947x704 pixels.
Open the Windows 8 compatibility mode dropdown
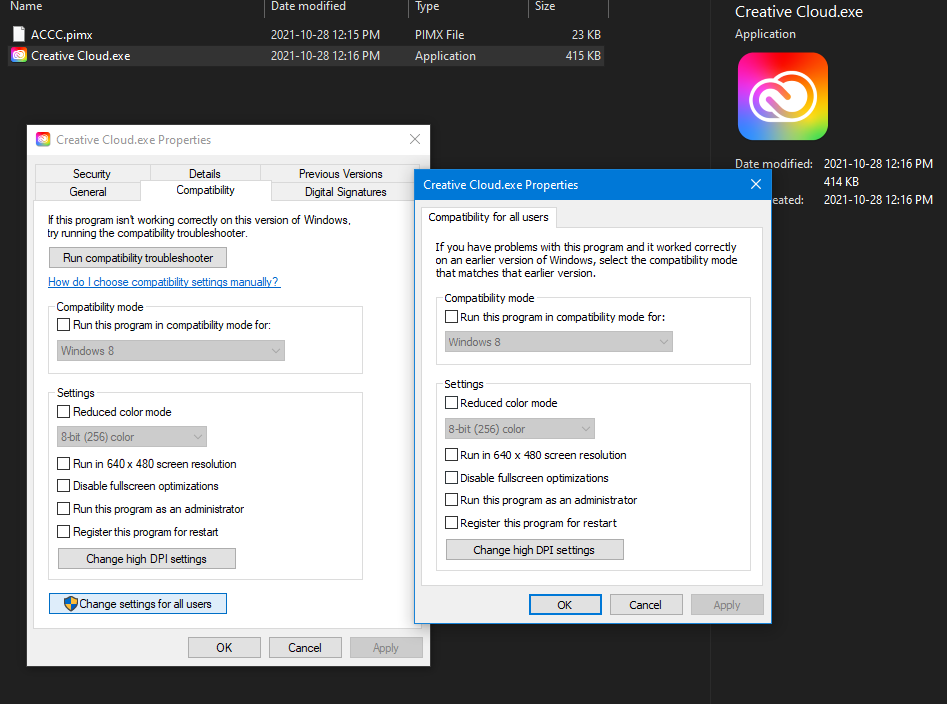click(x=170, y=350)
